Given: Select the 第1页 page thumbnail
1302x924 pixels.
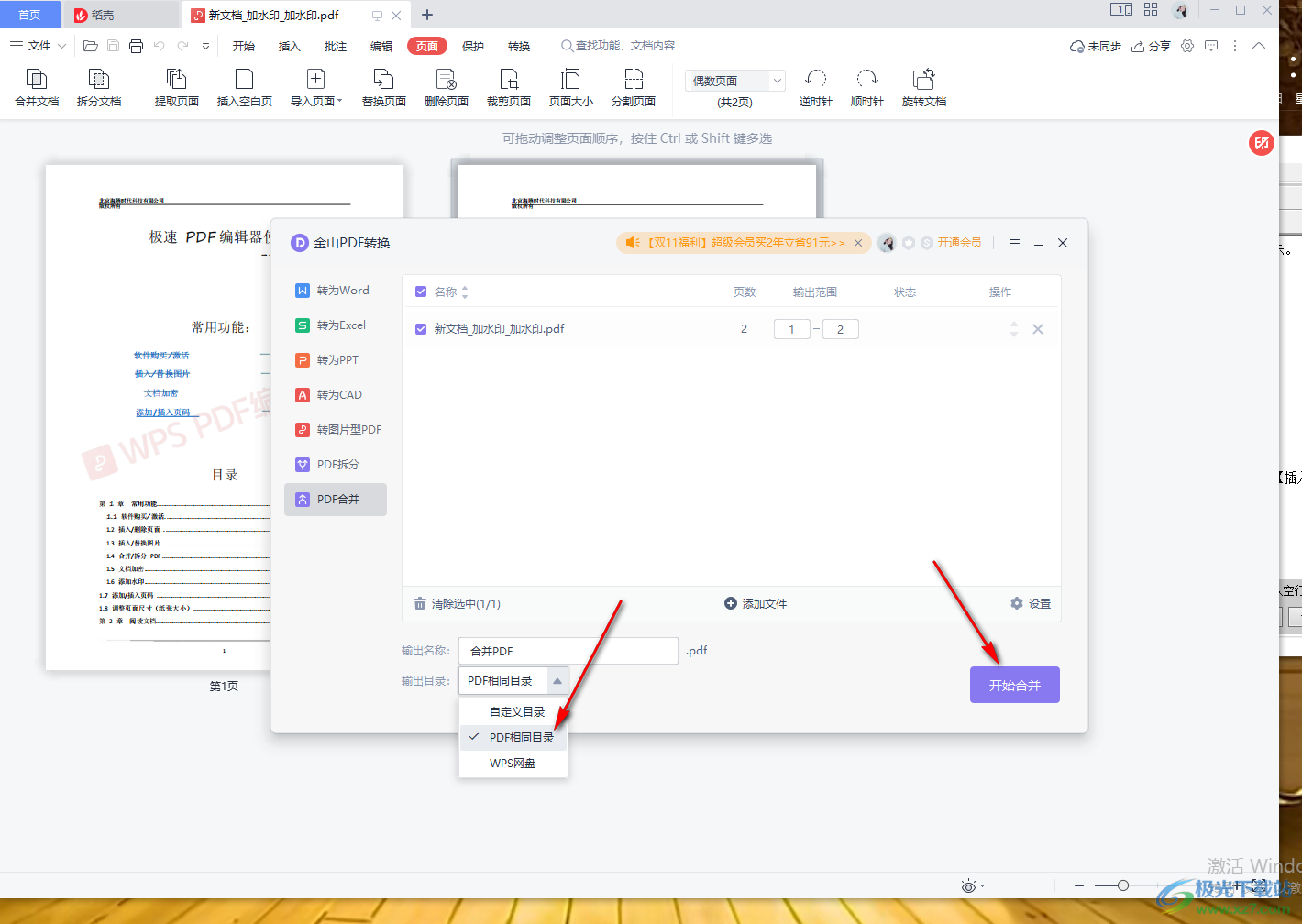Looking at the screenshot, I should pyautogui.click(x=225, y=417).
